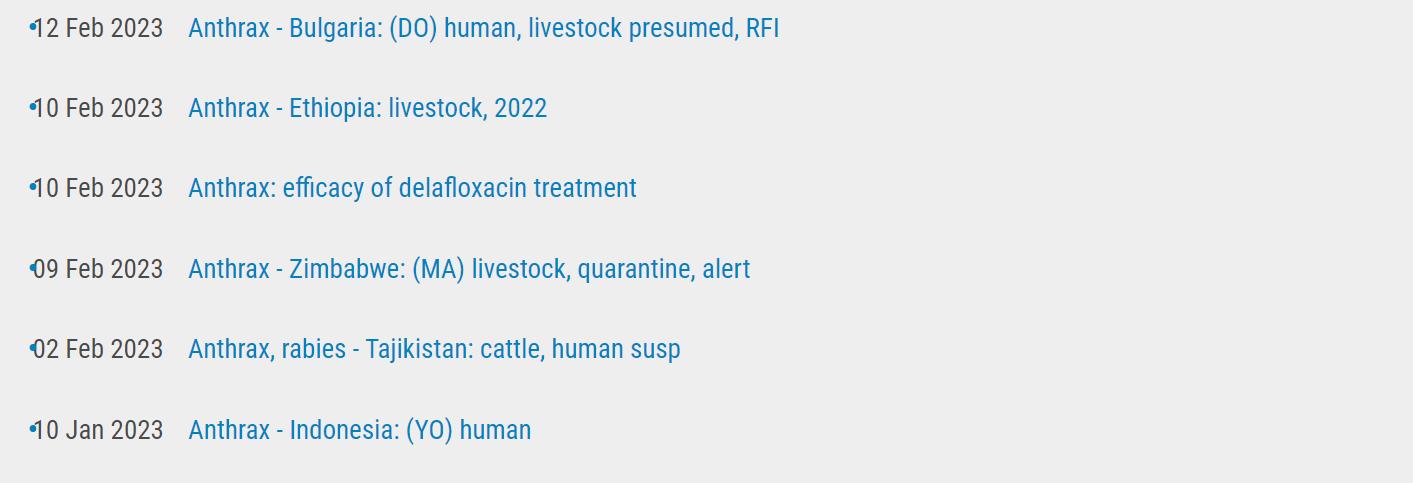Screen dimensions: 1413x483
Task: Click the word quarantine in the Zimbabwe link
Action: click(x=634, y=269)
